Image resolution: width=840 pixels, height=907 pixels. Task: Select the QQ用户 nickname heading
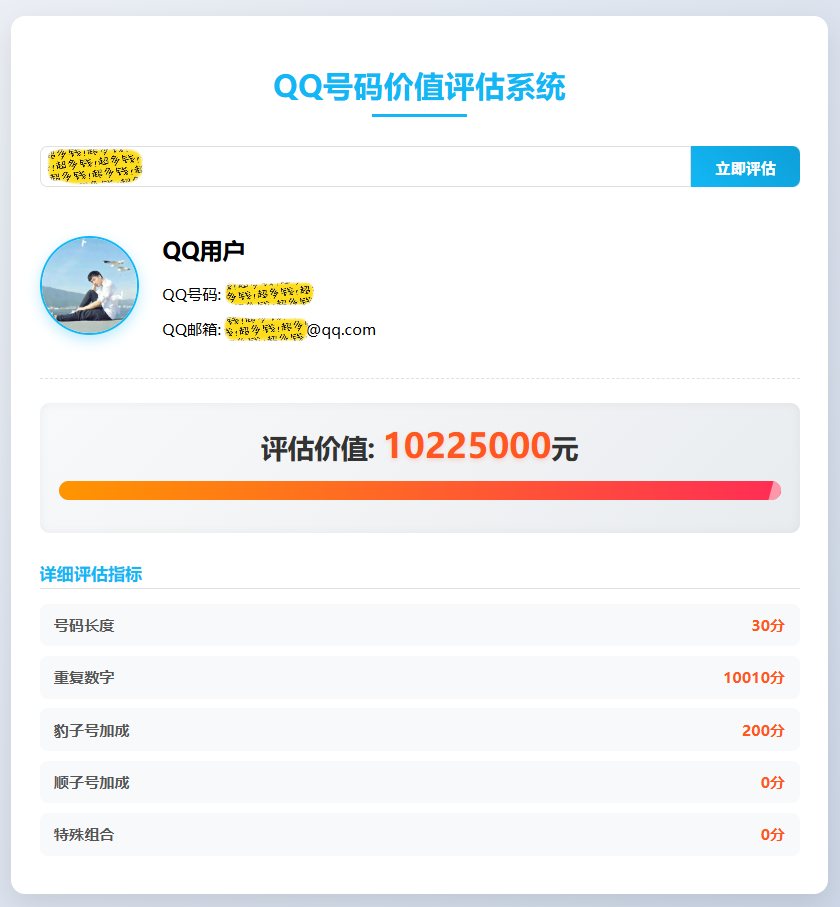click(x=203, y=251)
